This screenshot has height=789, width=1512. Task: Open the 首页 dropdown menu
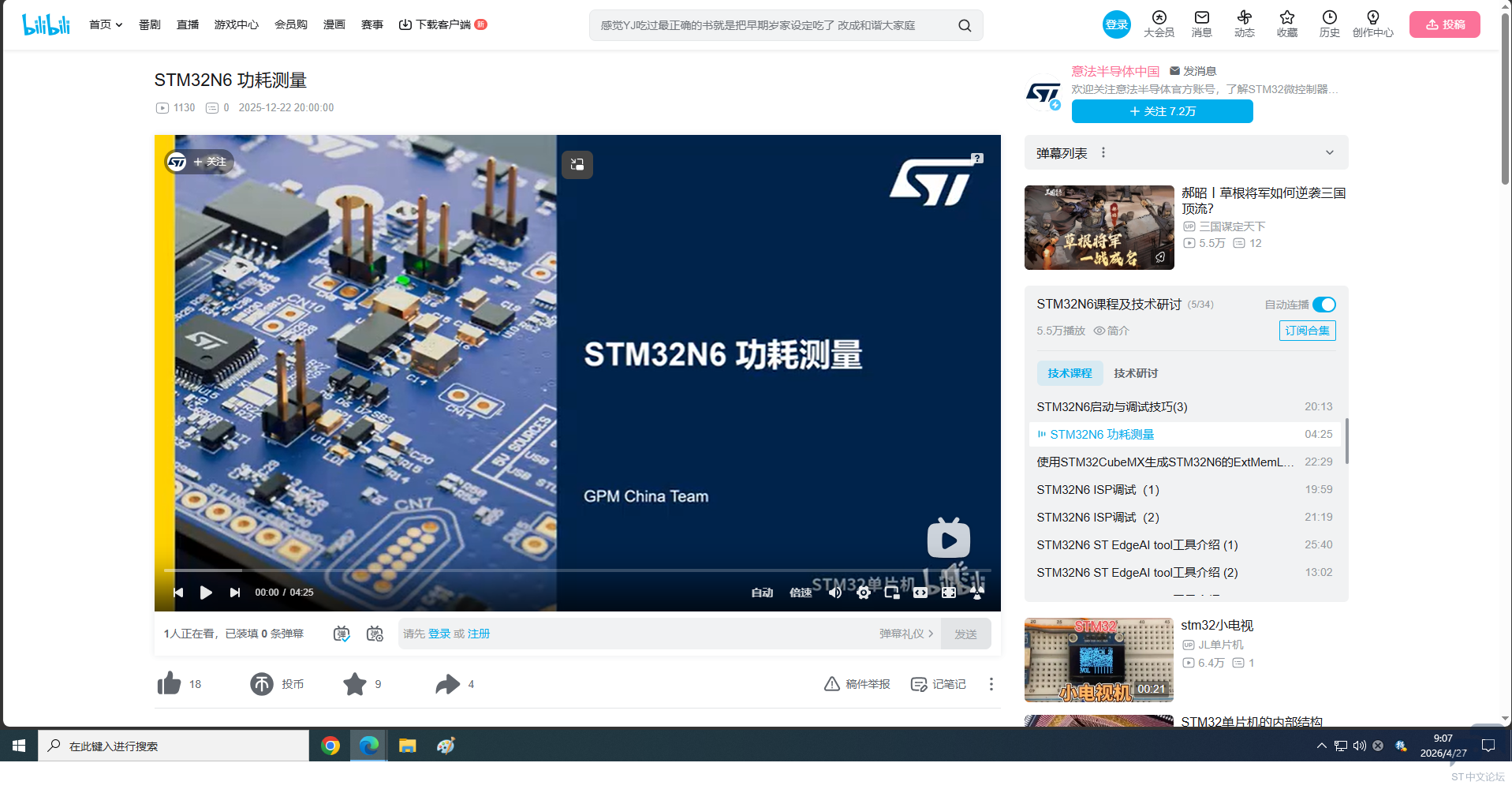click(106, 24)
